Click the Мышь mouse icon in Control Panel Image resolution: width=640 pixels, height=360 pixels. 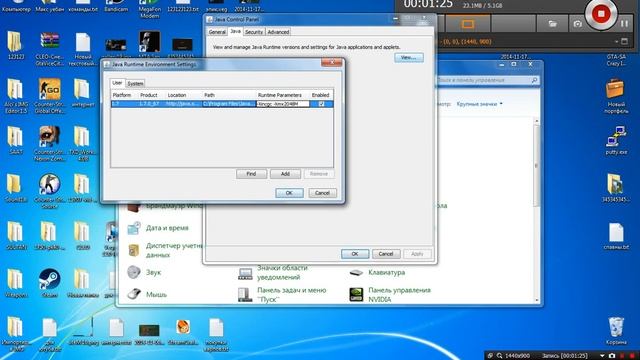click(x=134, y=294)
